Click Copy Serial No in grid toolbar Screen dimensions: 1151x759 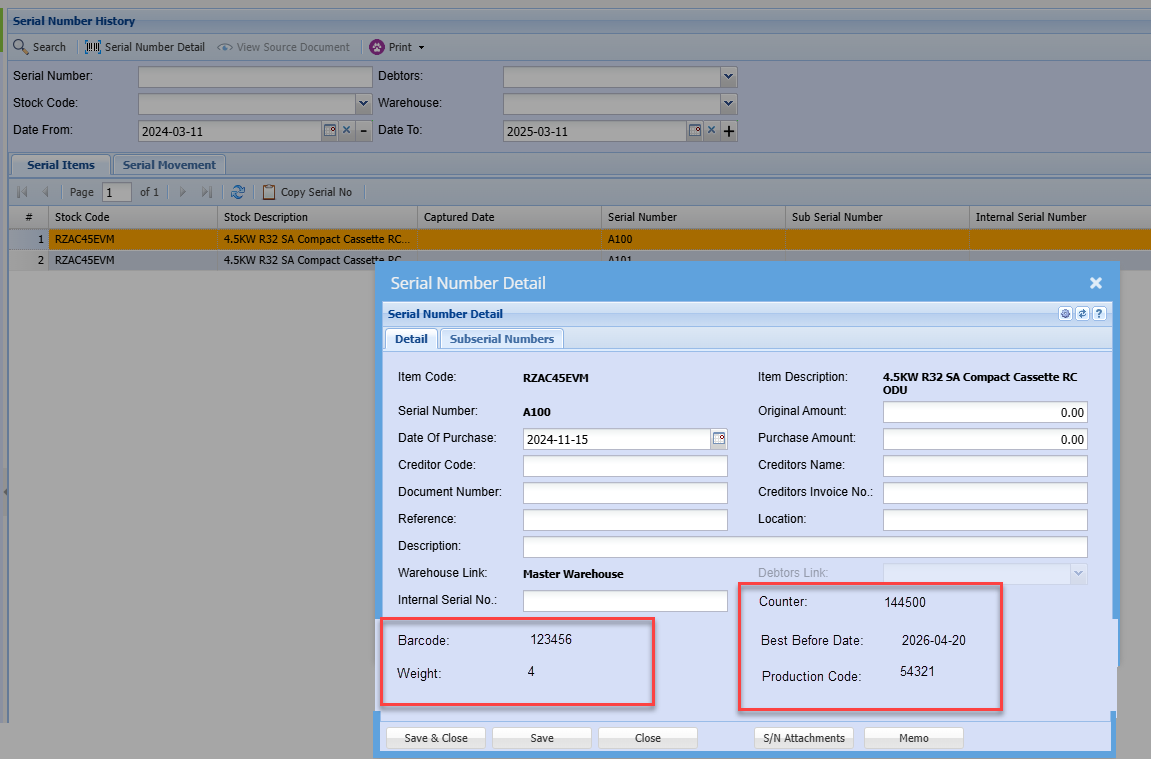click(307, 192)
